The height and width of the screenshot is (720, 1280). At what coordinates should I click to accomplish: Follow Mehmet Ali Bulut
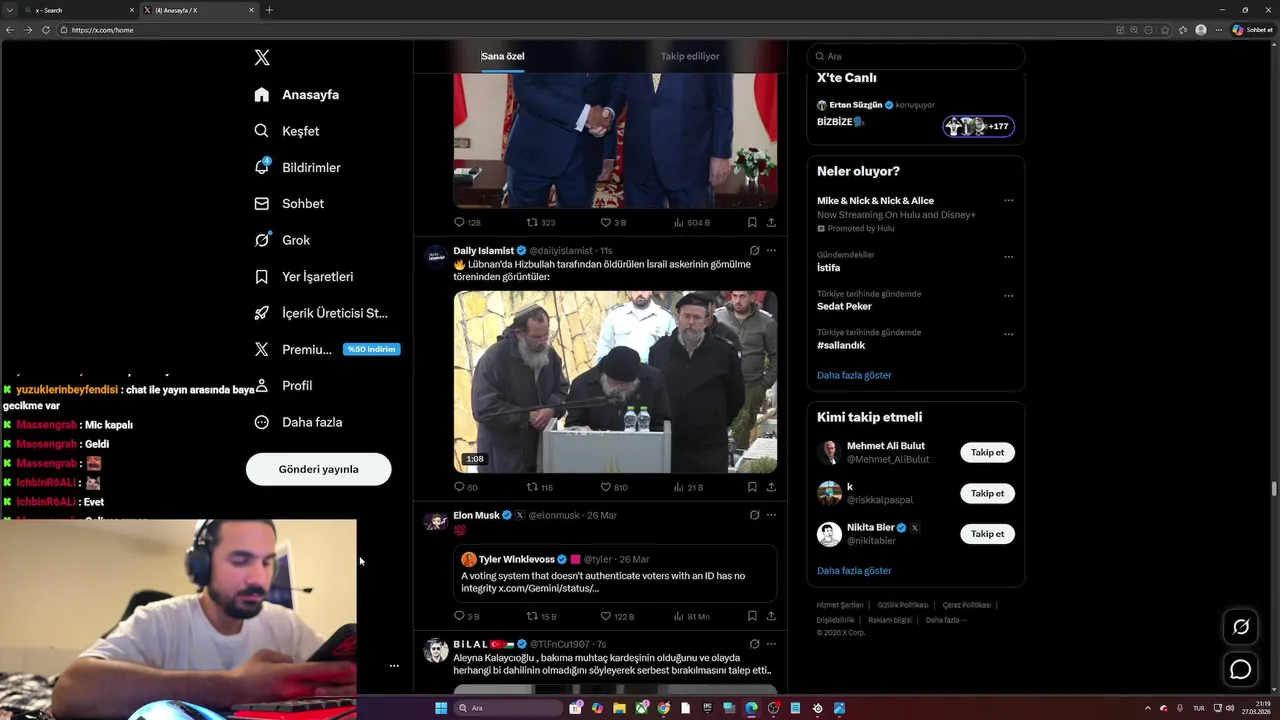pos(987,453)
